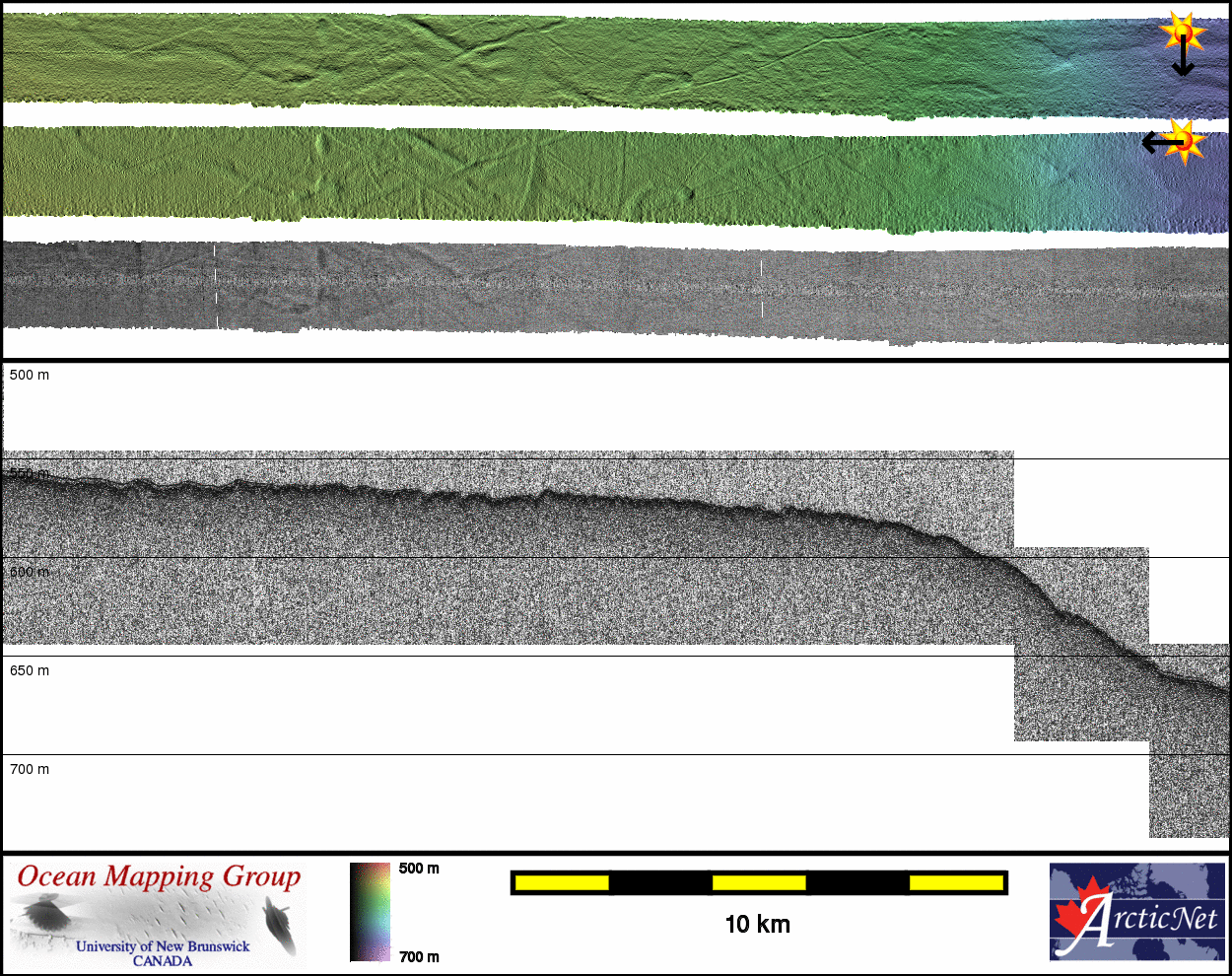Select the right yellow scale bar segment
Image resolution: width=1232 pixels, height=976 pixels.
click(956, 882)
